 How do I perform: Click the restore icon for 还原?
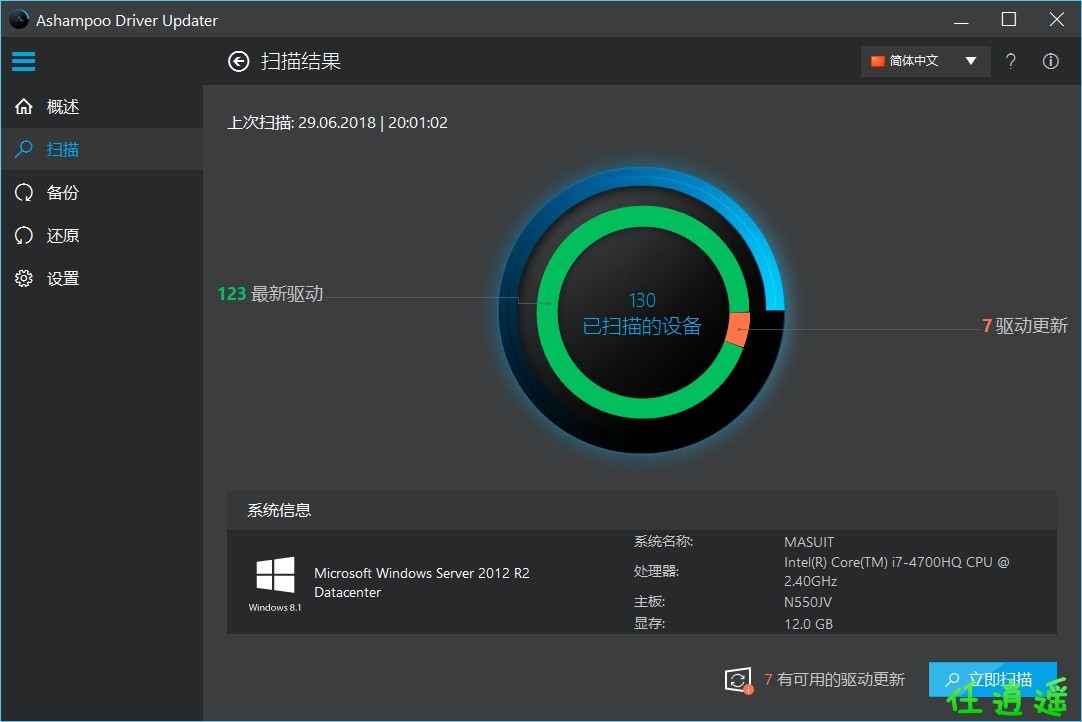[24, 235]
